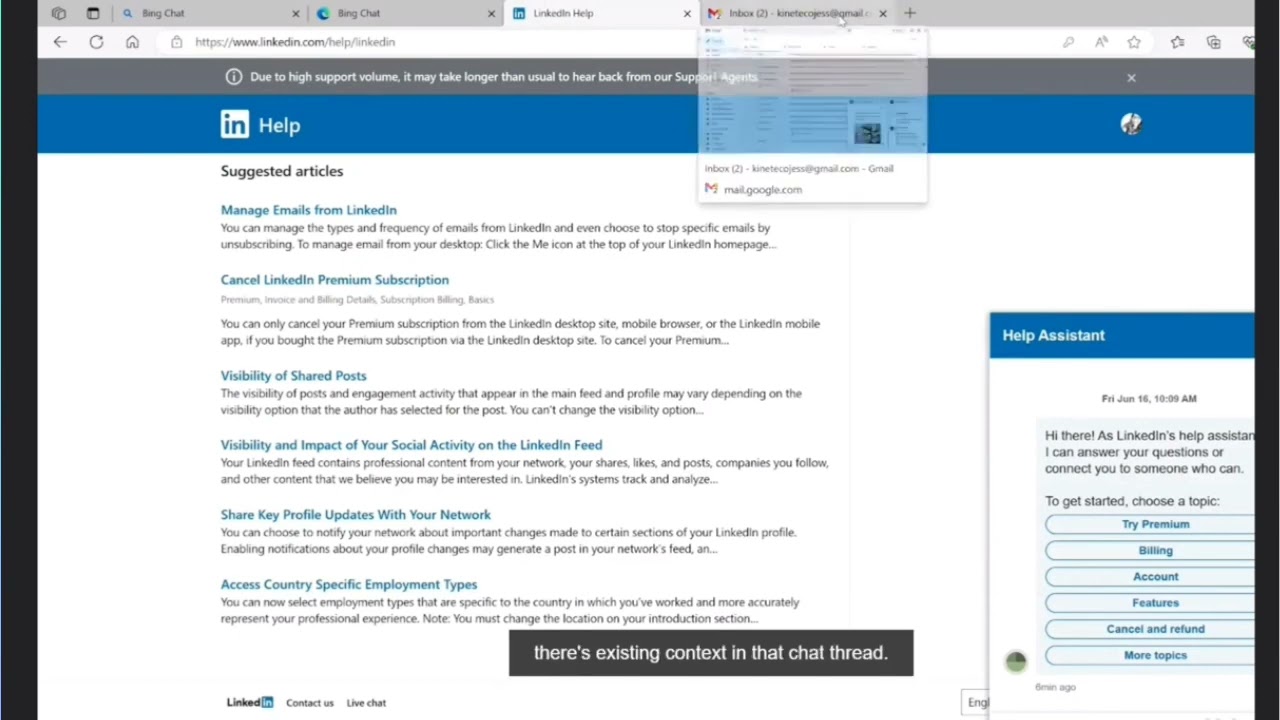Select the LinkedIn Help tab
The width and height of the screenshot is (1280, 720).
pyautogui.click(x=600, y=13)
